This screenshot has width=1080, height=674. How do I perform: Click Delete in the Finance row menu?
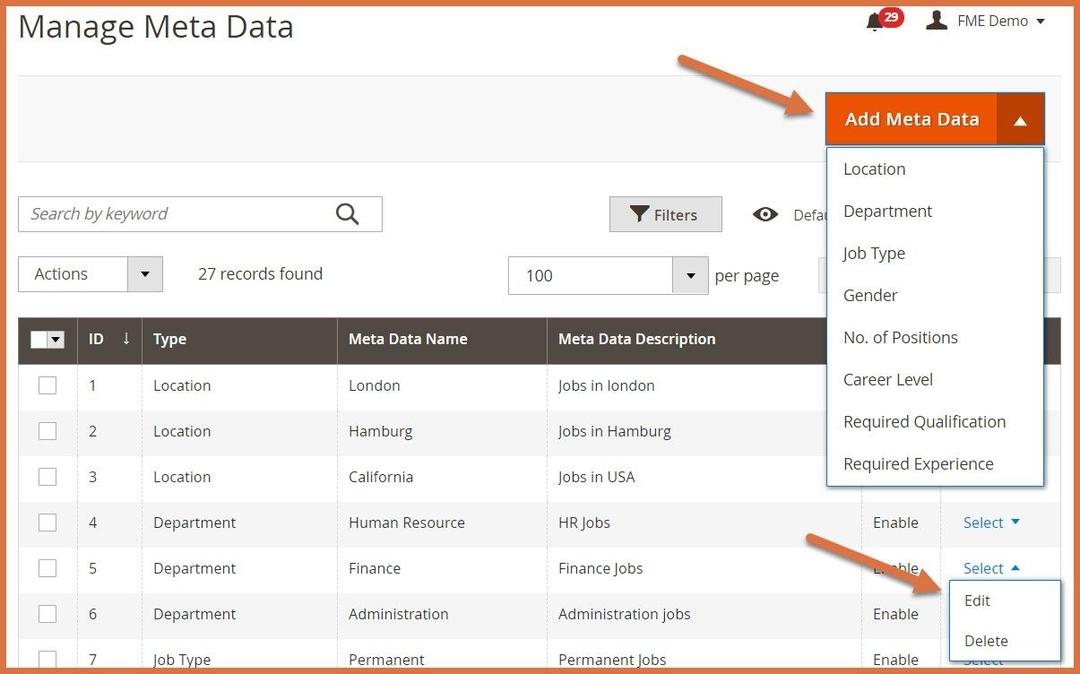(x=986, y=640)
